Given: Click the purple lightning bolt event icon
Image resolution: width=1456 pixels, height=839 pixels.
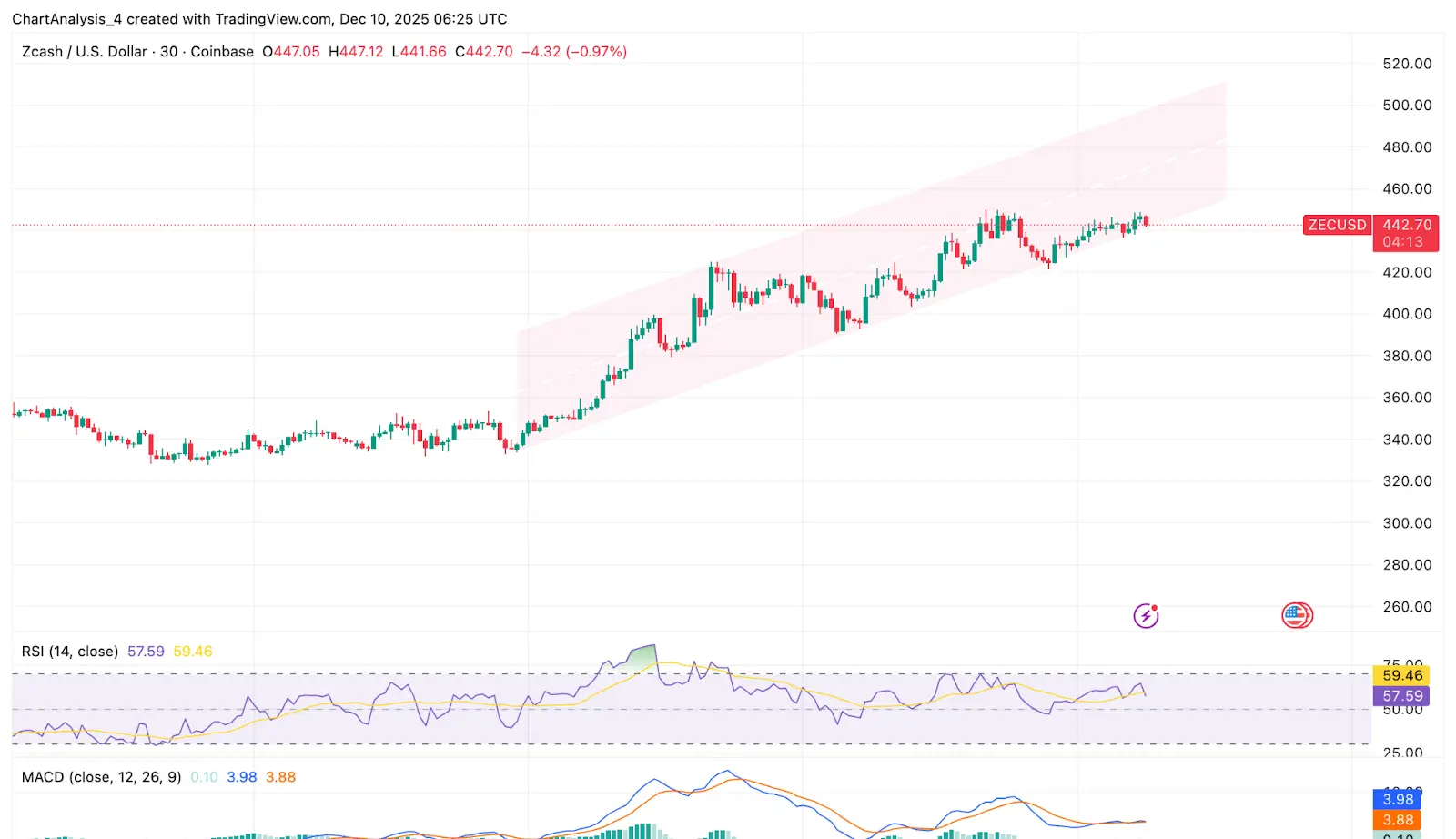Looking at the screenshot, I should click(1146, 616).
